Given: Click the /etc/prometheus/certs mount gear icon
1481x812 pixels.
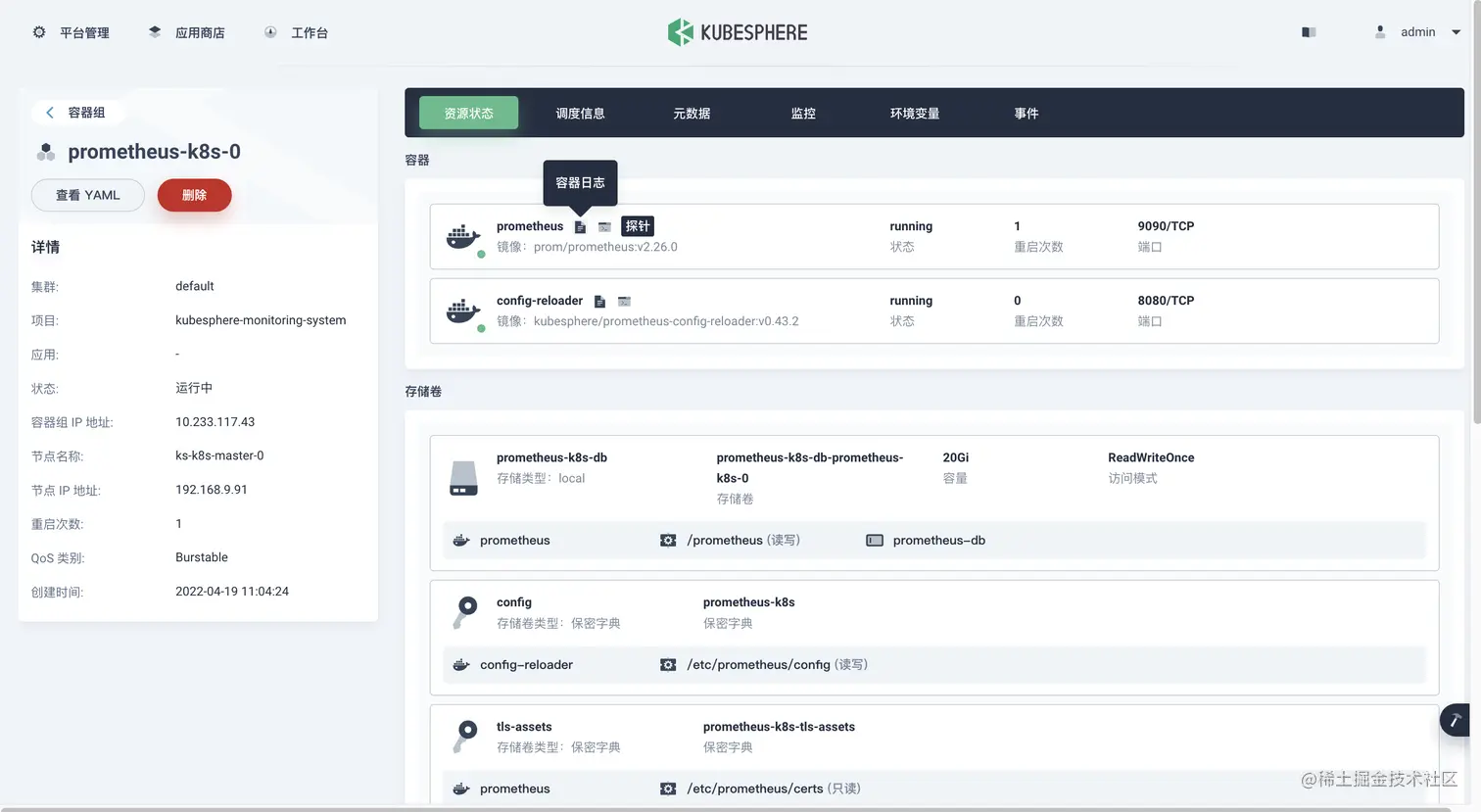Looking at the screenshot, I should coord(668,789).
